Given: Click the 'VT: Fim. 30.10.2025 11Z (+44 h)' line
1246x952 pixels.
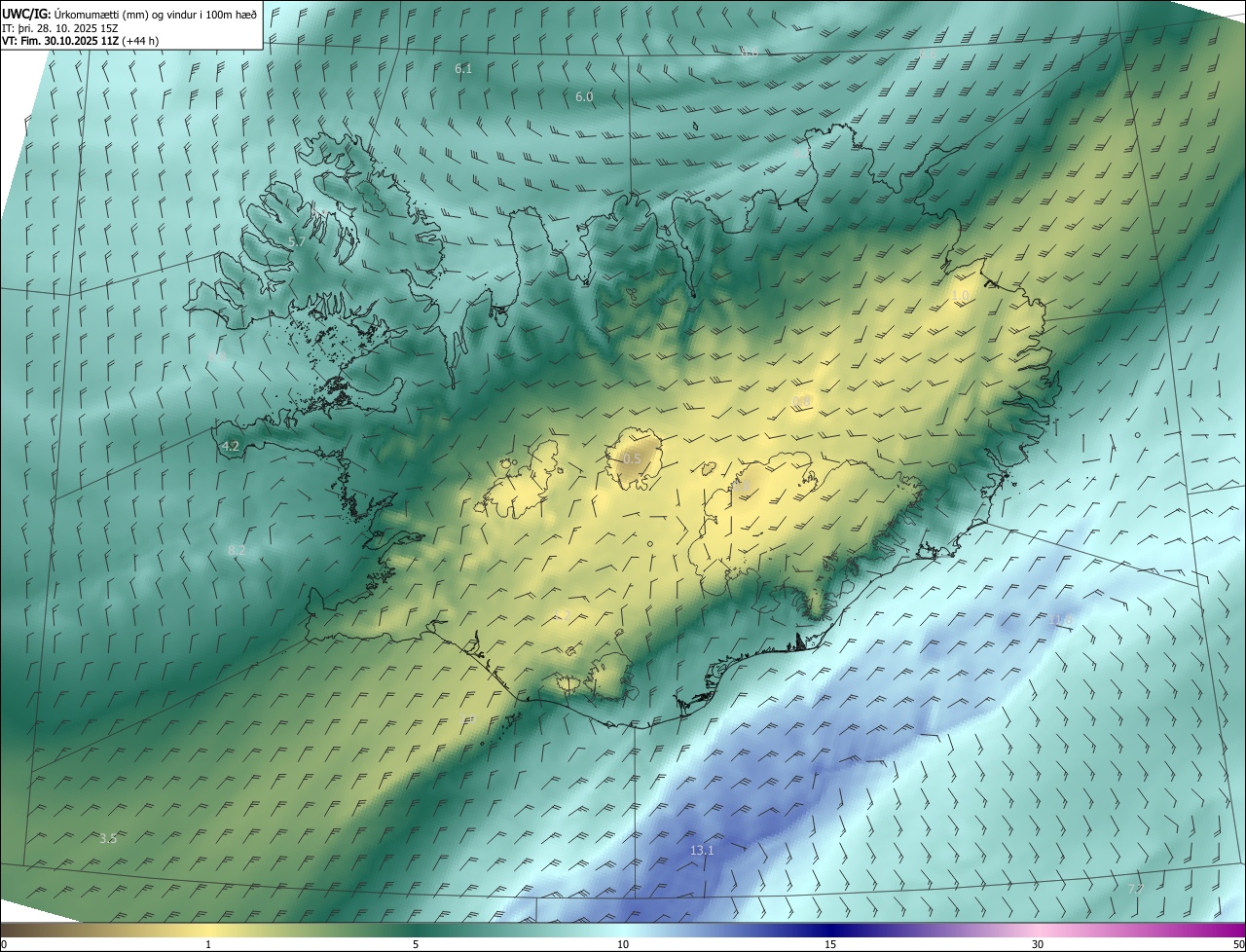Looking at the screenshot, I should point(81,41).
